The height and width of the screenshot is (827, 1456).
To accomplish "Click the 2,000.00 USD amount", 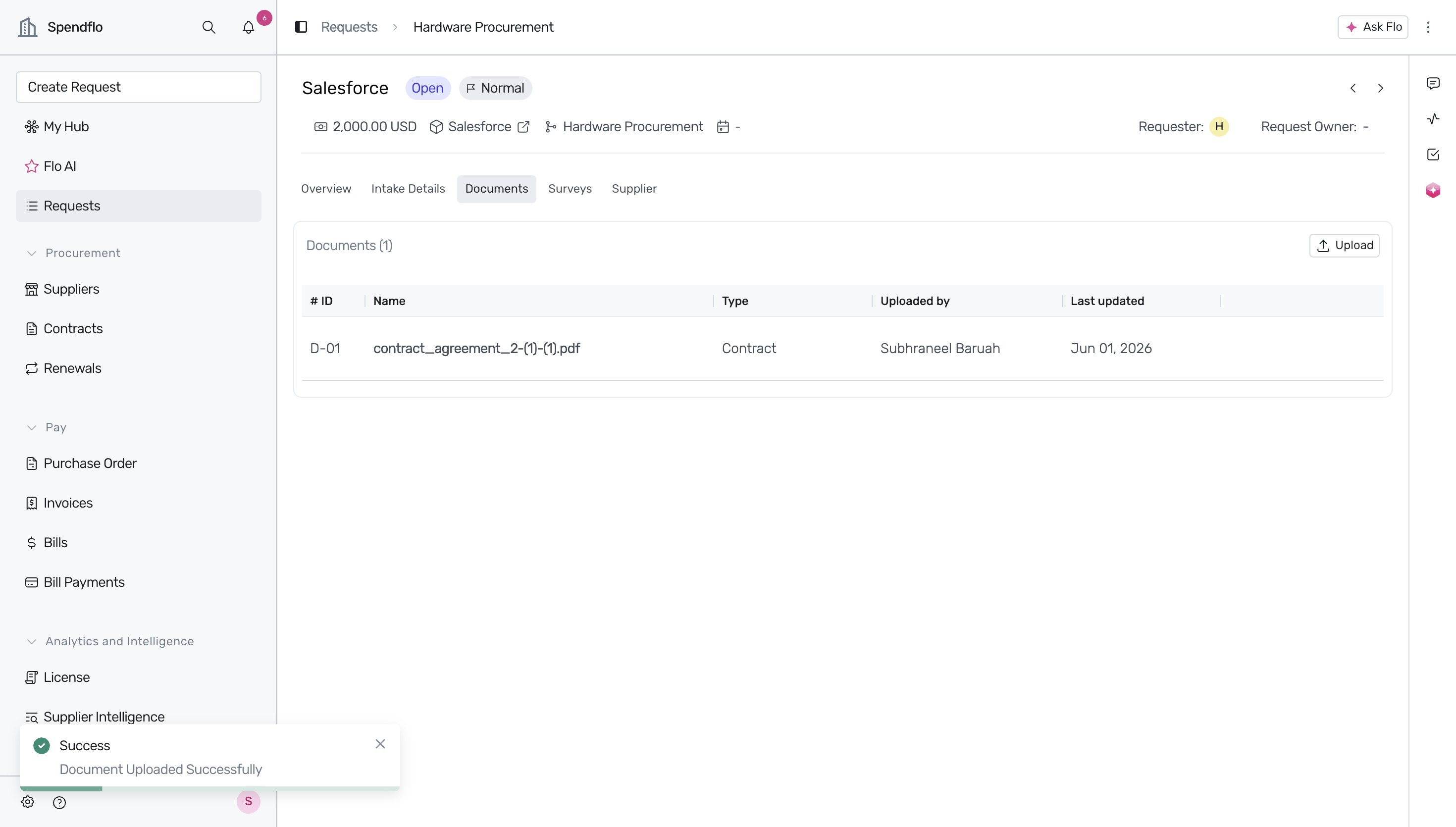I will 374,127.
